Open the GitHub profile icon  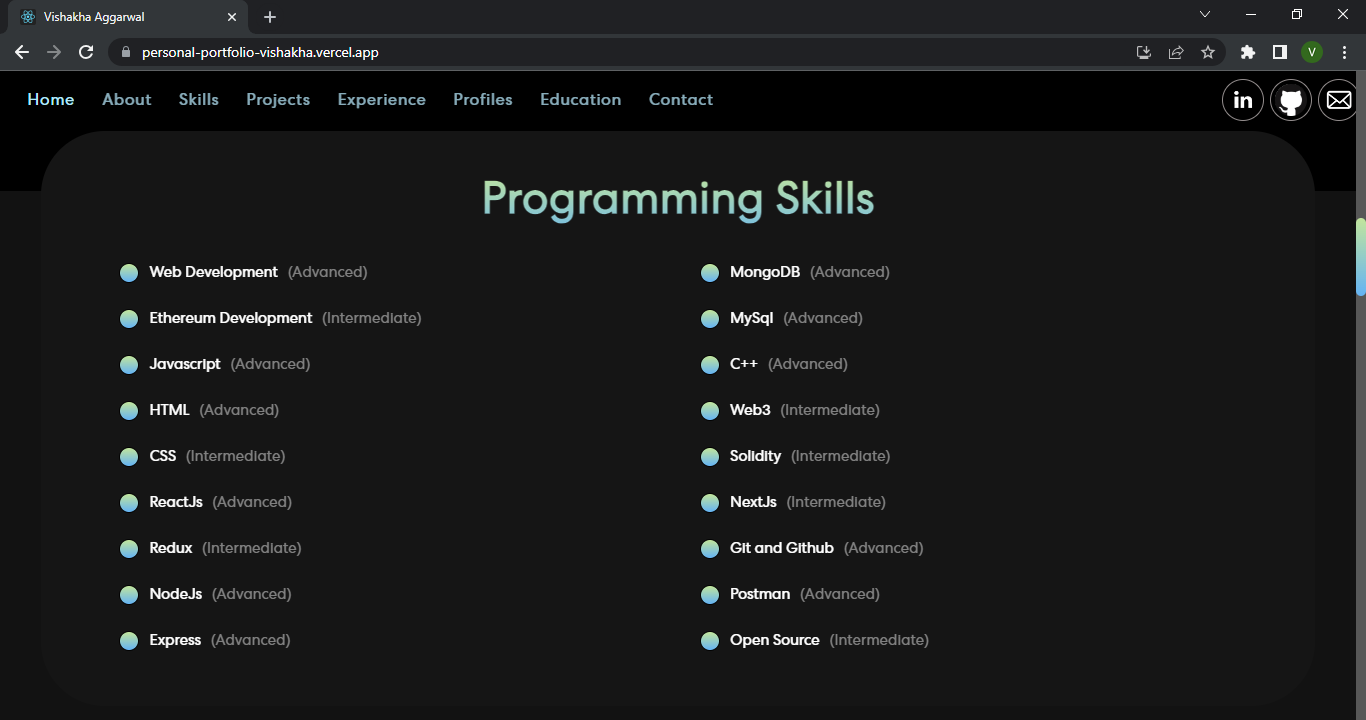[x=1290, y=100]
